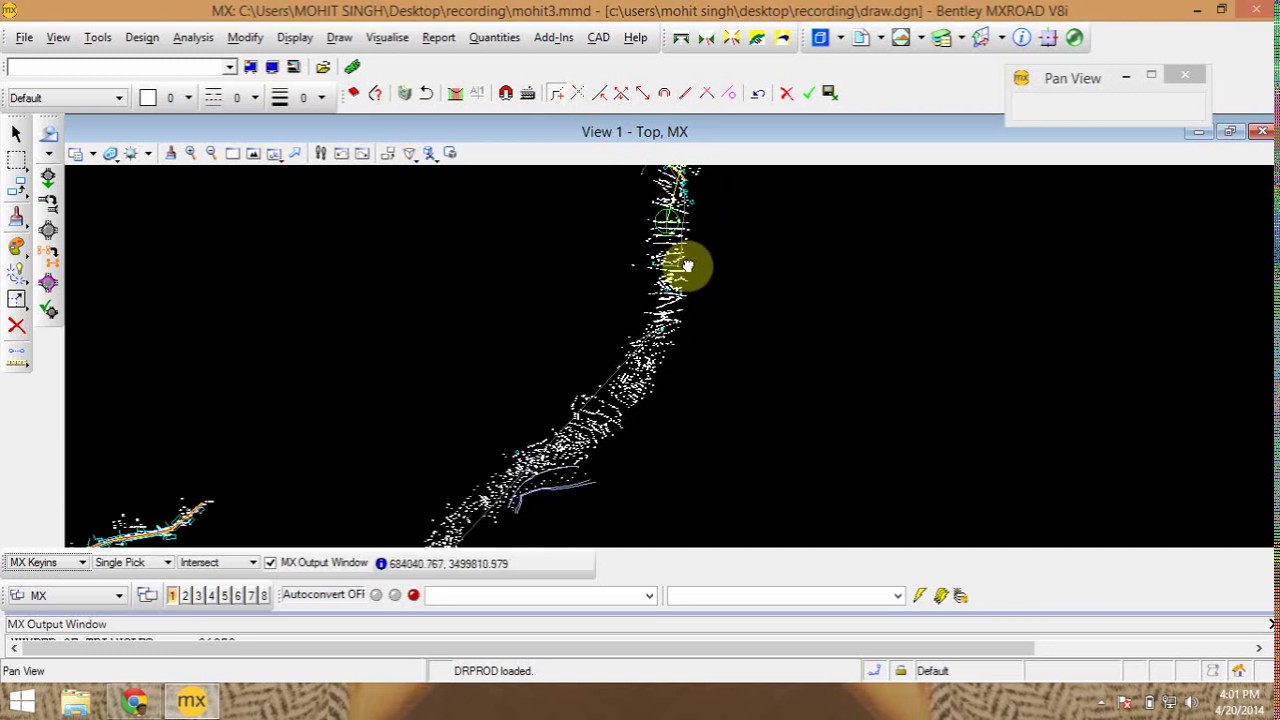Click the Zoom Out magnifier in view toolbar

[x=211, y=153]
